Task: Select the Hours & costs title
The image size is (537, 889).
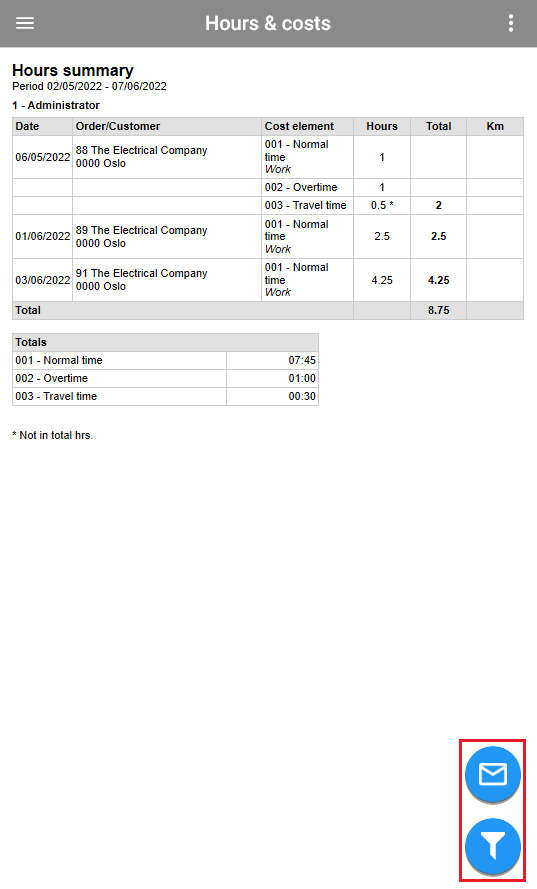Action: pos(268,23)
